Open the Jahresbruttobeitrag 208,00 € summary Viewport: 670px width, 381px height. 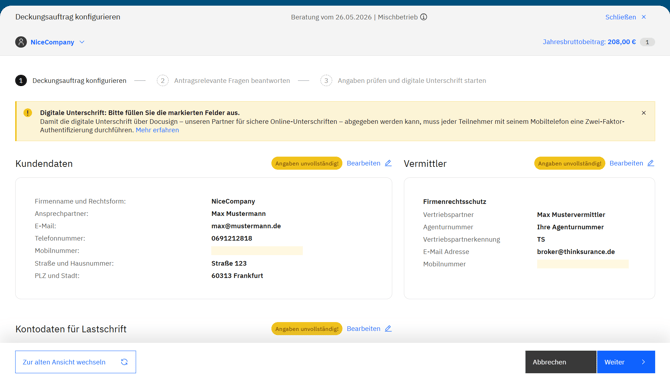[x=589, y=42]
